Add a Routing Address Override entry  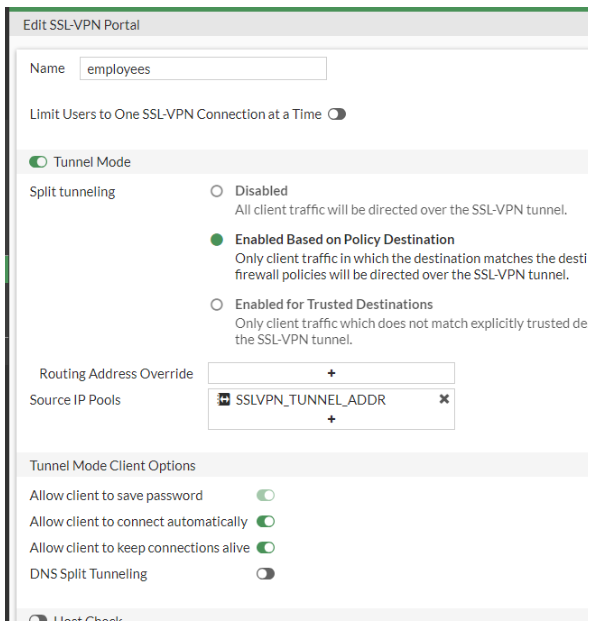click(331, 373)
